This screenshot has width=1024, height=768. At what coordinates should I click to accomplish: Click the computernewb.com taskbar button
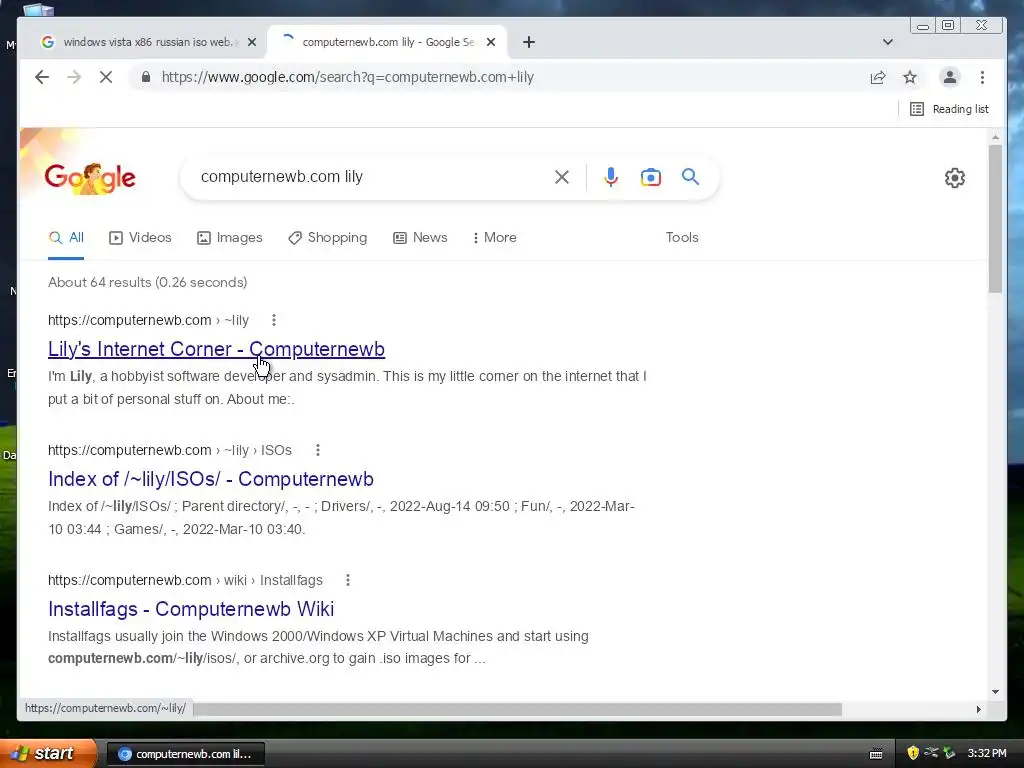pyautogui.click(x=185, y=754)
